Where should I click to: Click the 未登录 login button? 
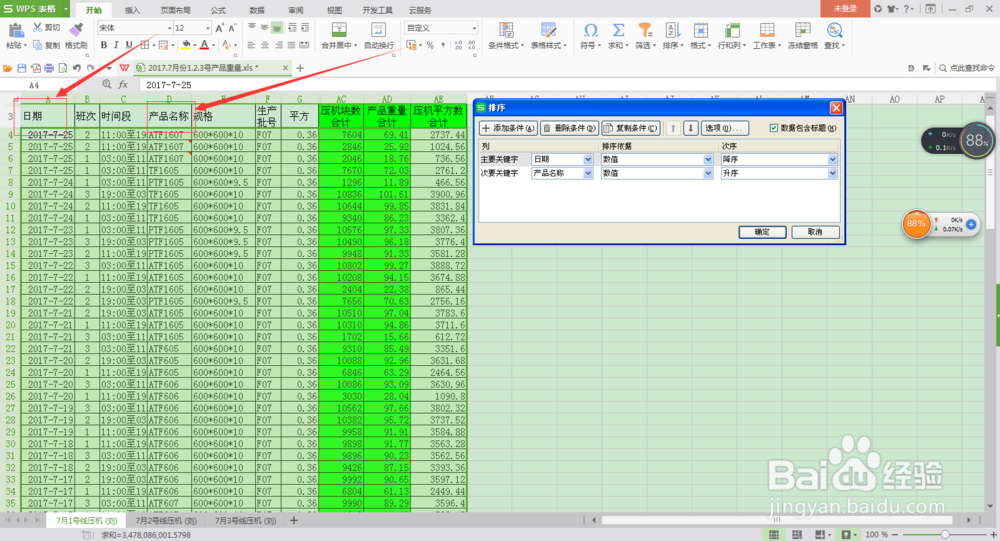click(845, 8)
